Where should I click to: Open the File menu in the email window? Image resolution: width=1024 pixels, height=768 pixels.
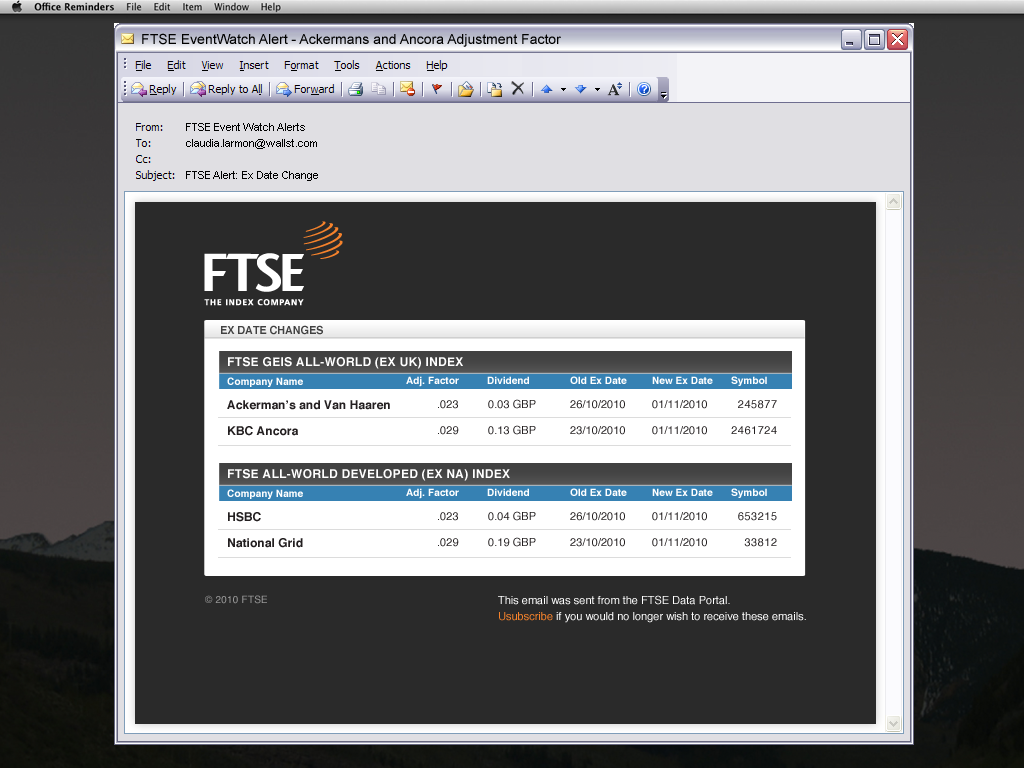[x=143, y=65]
